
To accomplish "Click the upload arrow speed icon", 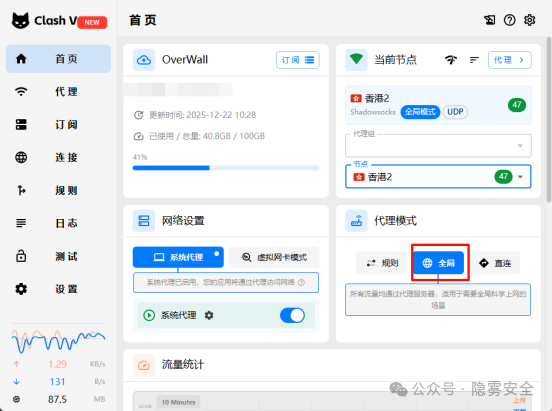I will point(17,364).
